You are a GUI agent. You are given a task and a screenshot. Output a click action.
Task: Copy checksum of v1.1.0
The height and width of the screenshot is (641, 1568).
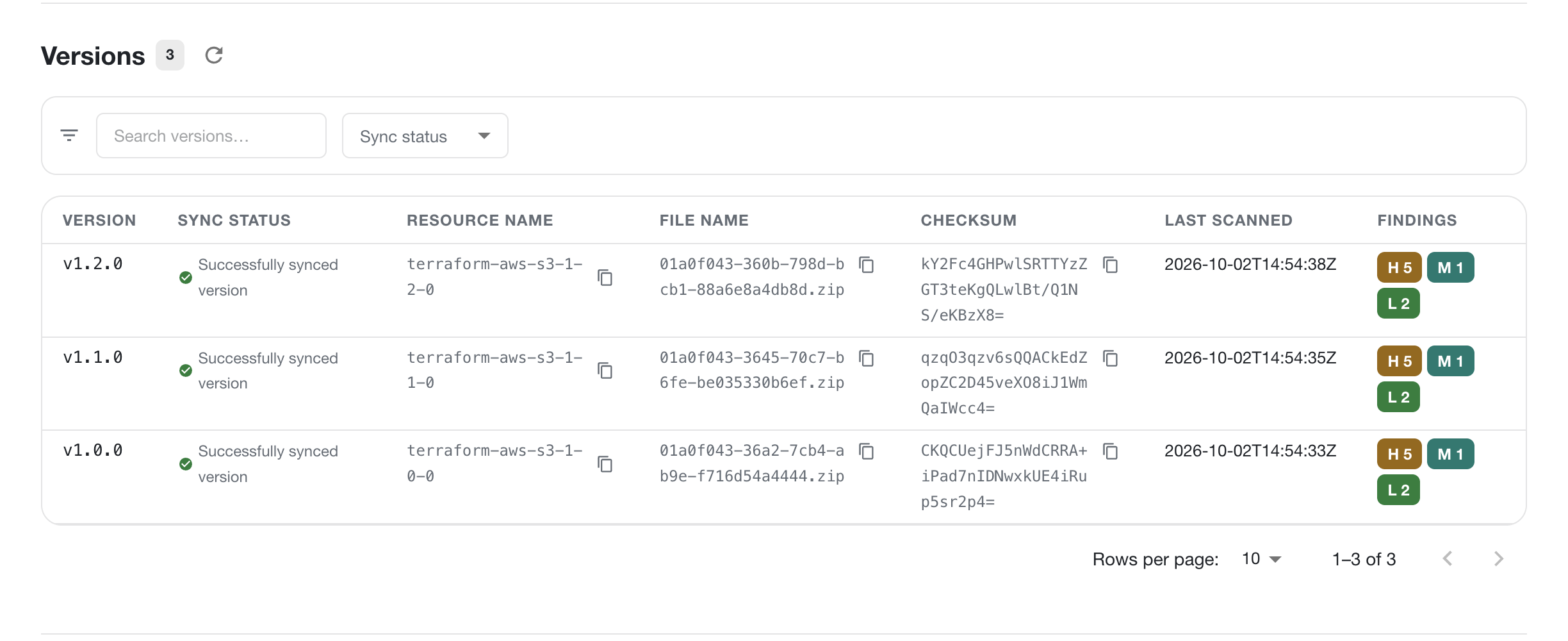1111,358
